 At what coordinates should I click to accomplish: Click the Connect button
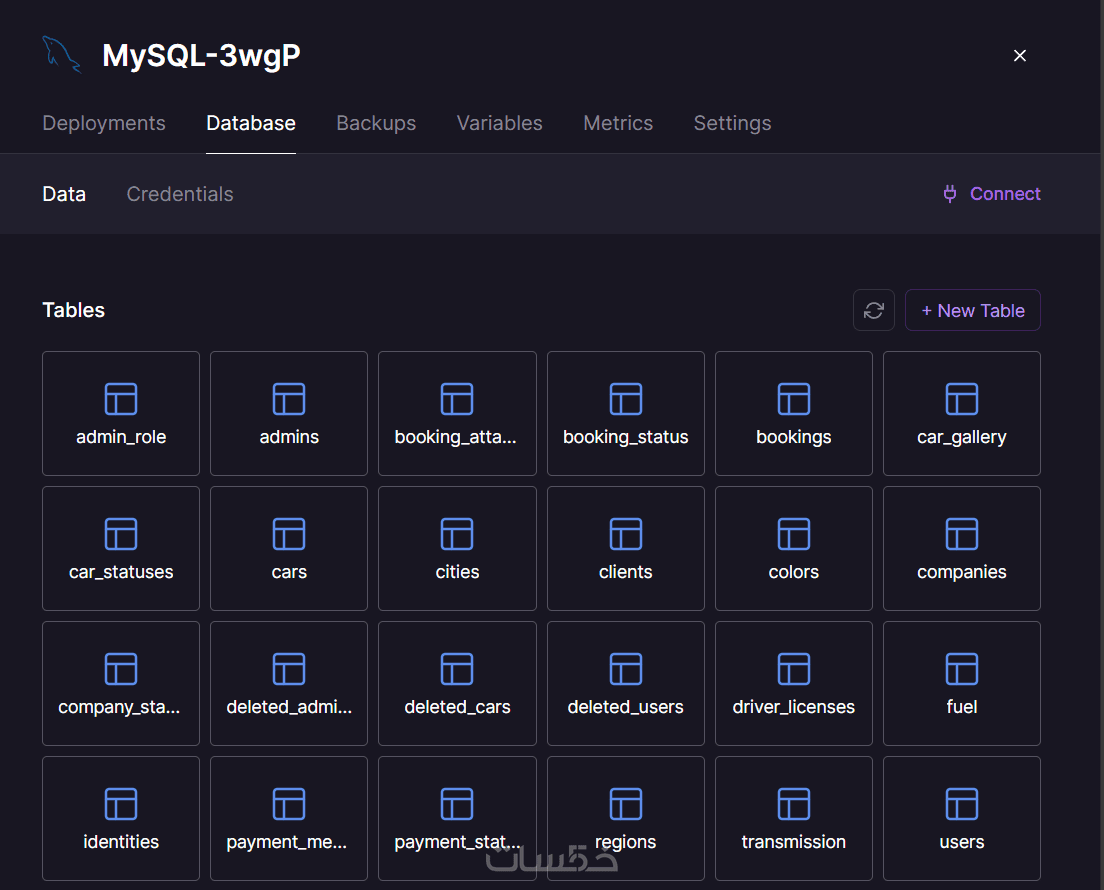click(x=991, y=194)
